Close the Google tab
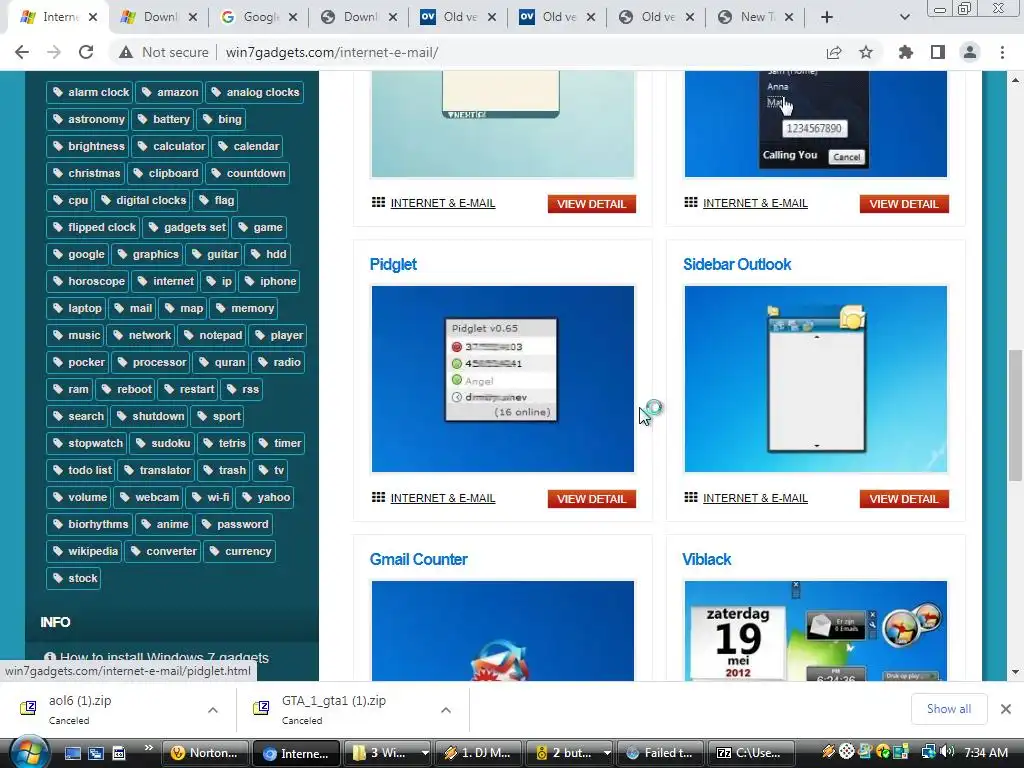 (293, 17)
